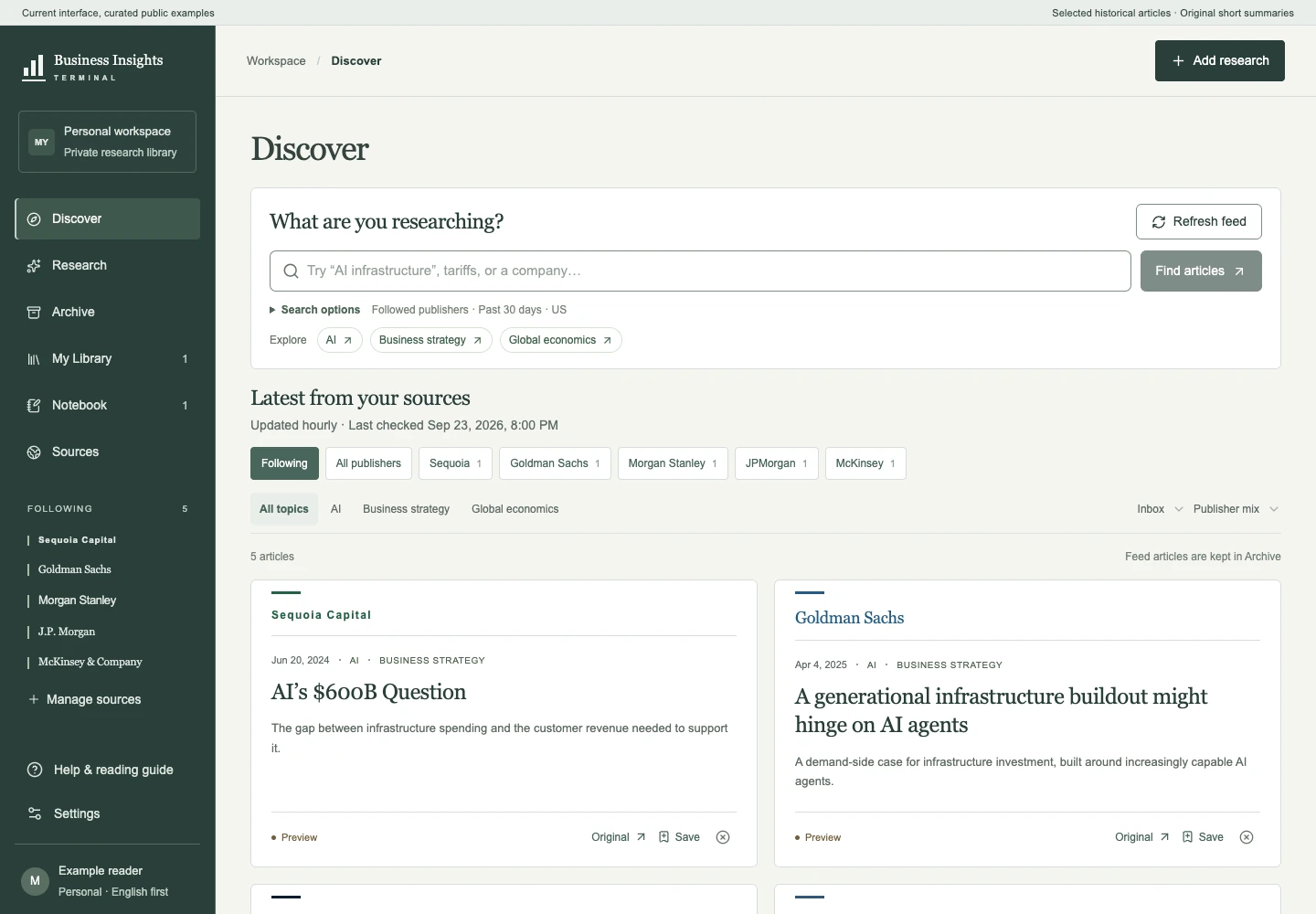Switch to the AI topic tab
Viewport: 1316px width, 914px height.
pos(335,510)
